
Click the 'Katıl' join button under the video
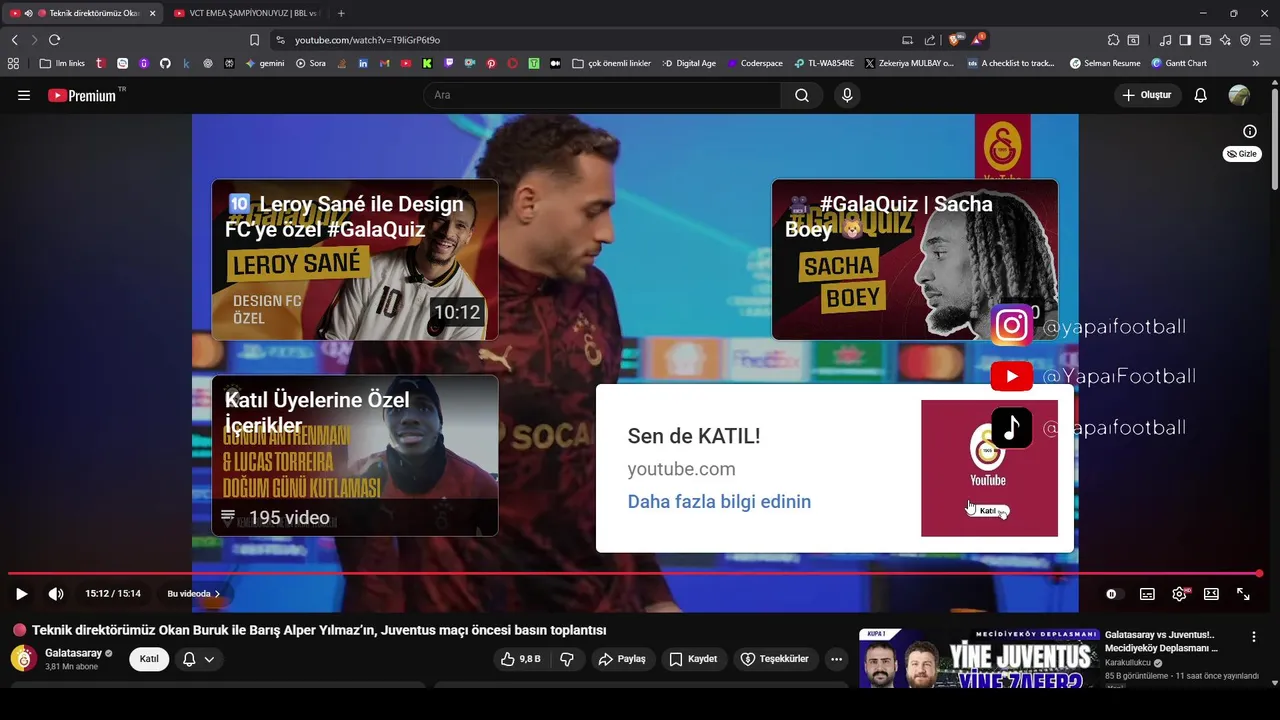(x=149, y=659)
